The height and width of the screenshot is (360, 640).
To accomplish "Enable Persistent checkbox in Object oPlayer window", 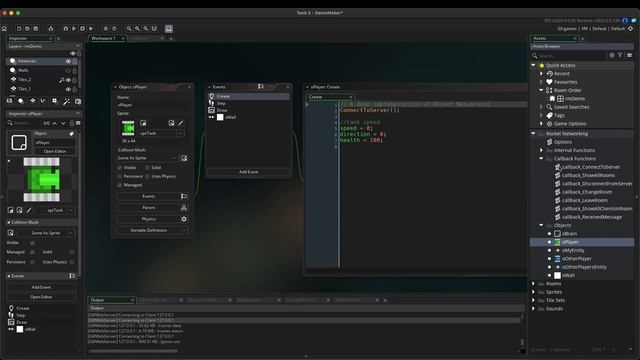I will [x=120, y=176].
